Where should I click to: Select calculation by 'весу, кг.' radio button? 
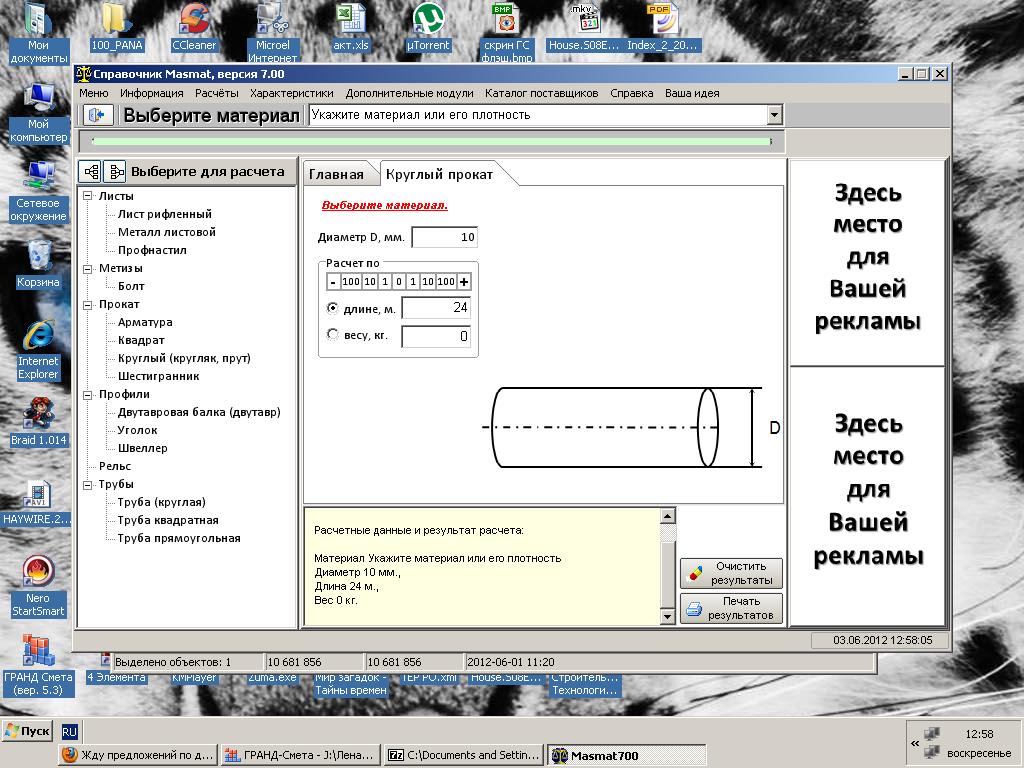[x=333, y=335]
